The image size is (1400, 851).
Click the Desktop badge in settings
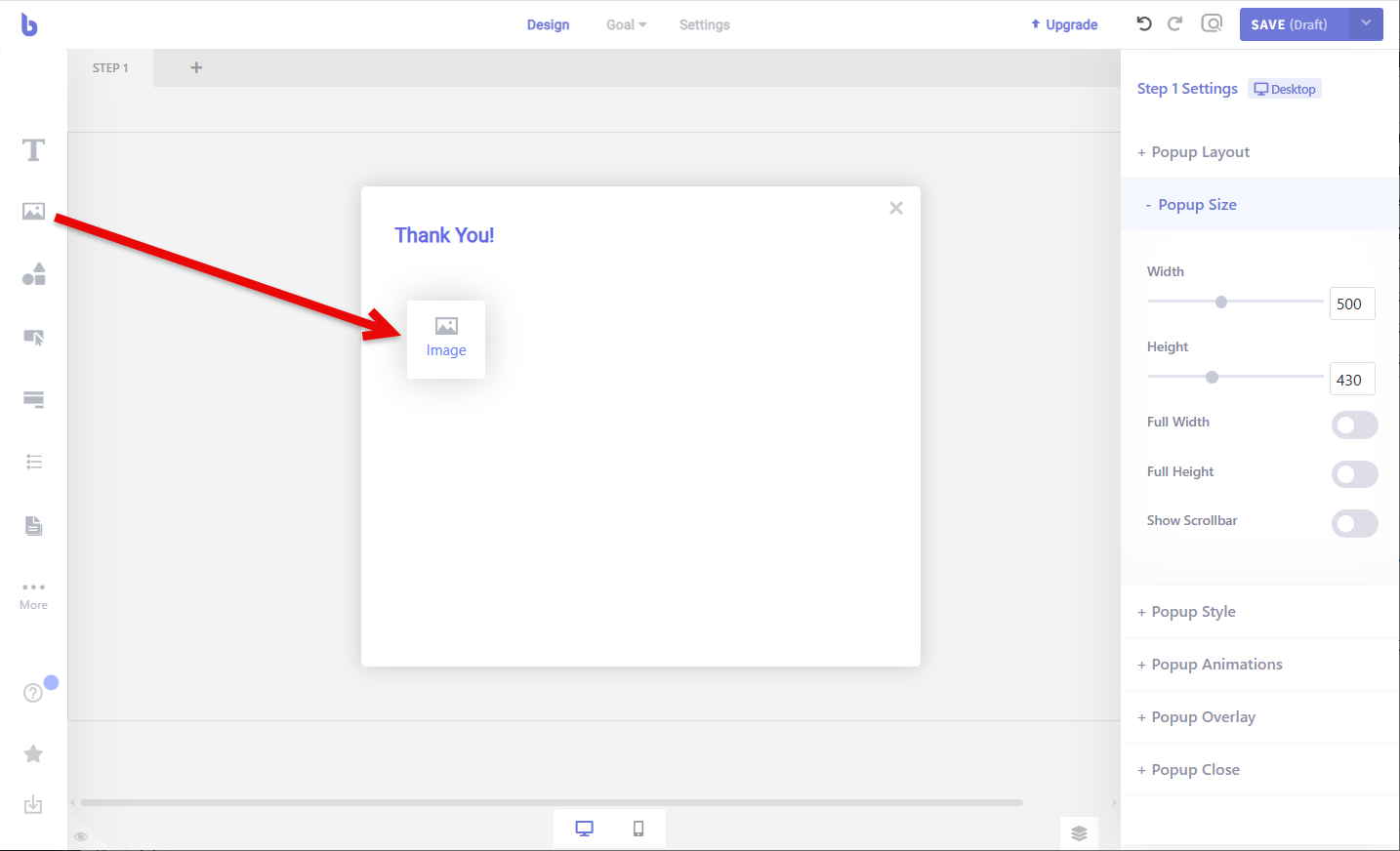coord(1285,89)
